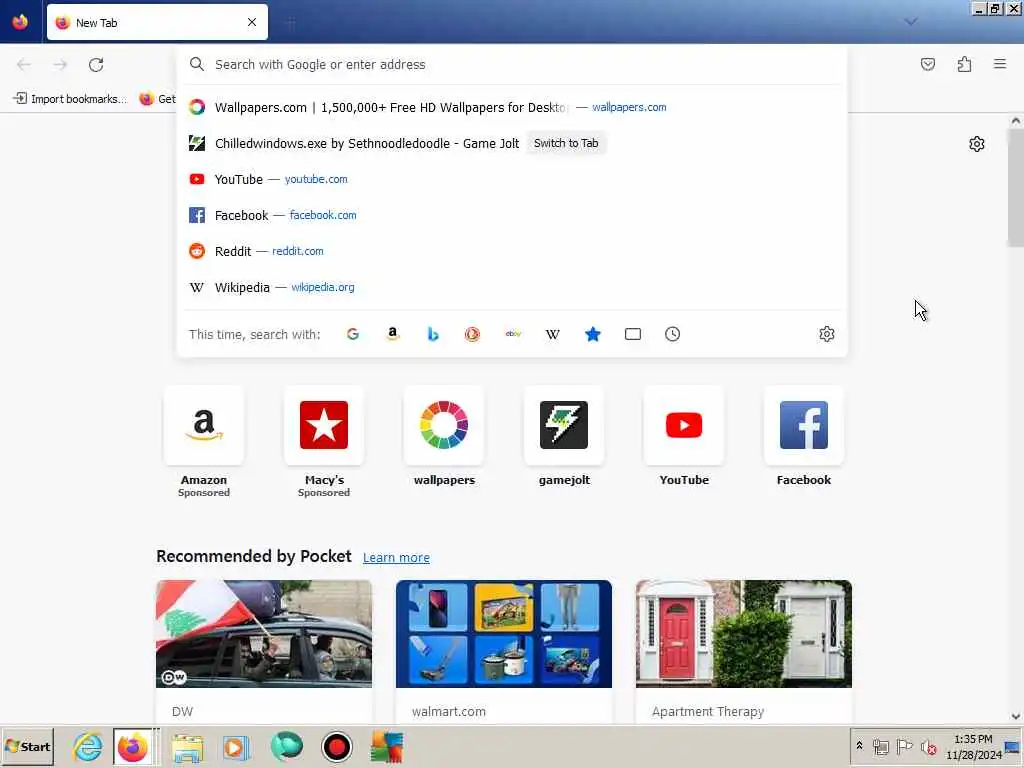Open the Apartment Therapy red door thumbnail

pyautogui.click(x=744, y=633)
